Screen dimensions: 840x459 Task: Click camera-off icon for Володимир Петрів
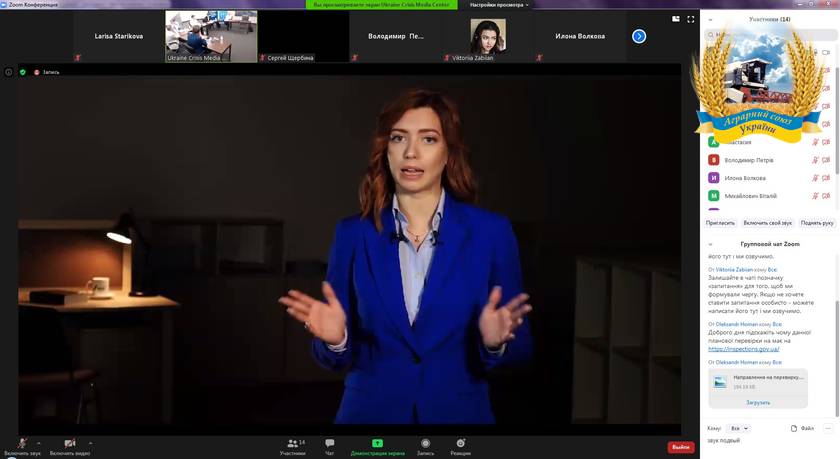[826, 160]
